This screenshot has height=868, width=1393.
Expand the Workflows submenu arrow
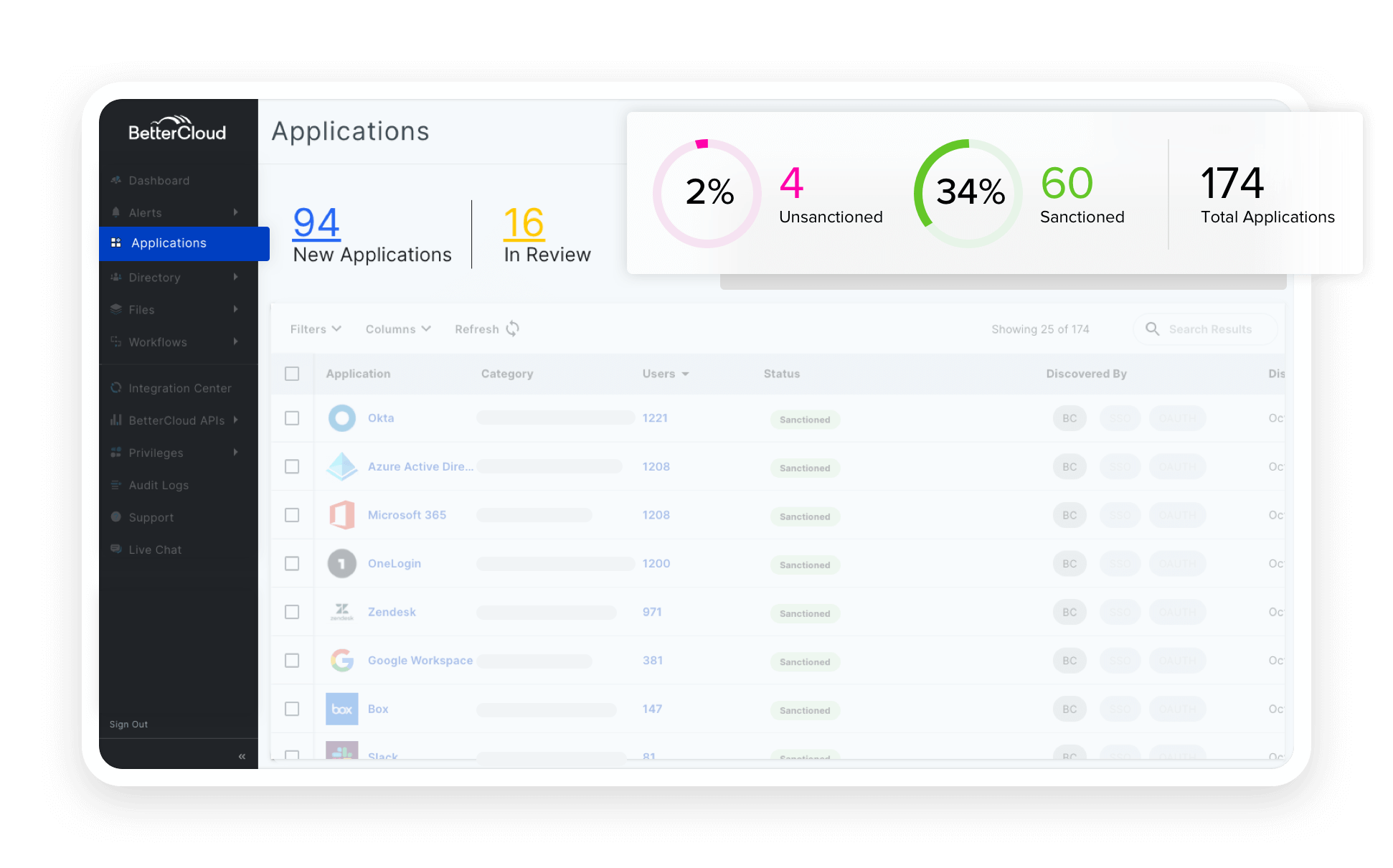(x=235, y=341)
